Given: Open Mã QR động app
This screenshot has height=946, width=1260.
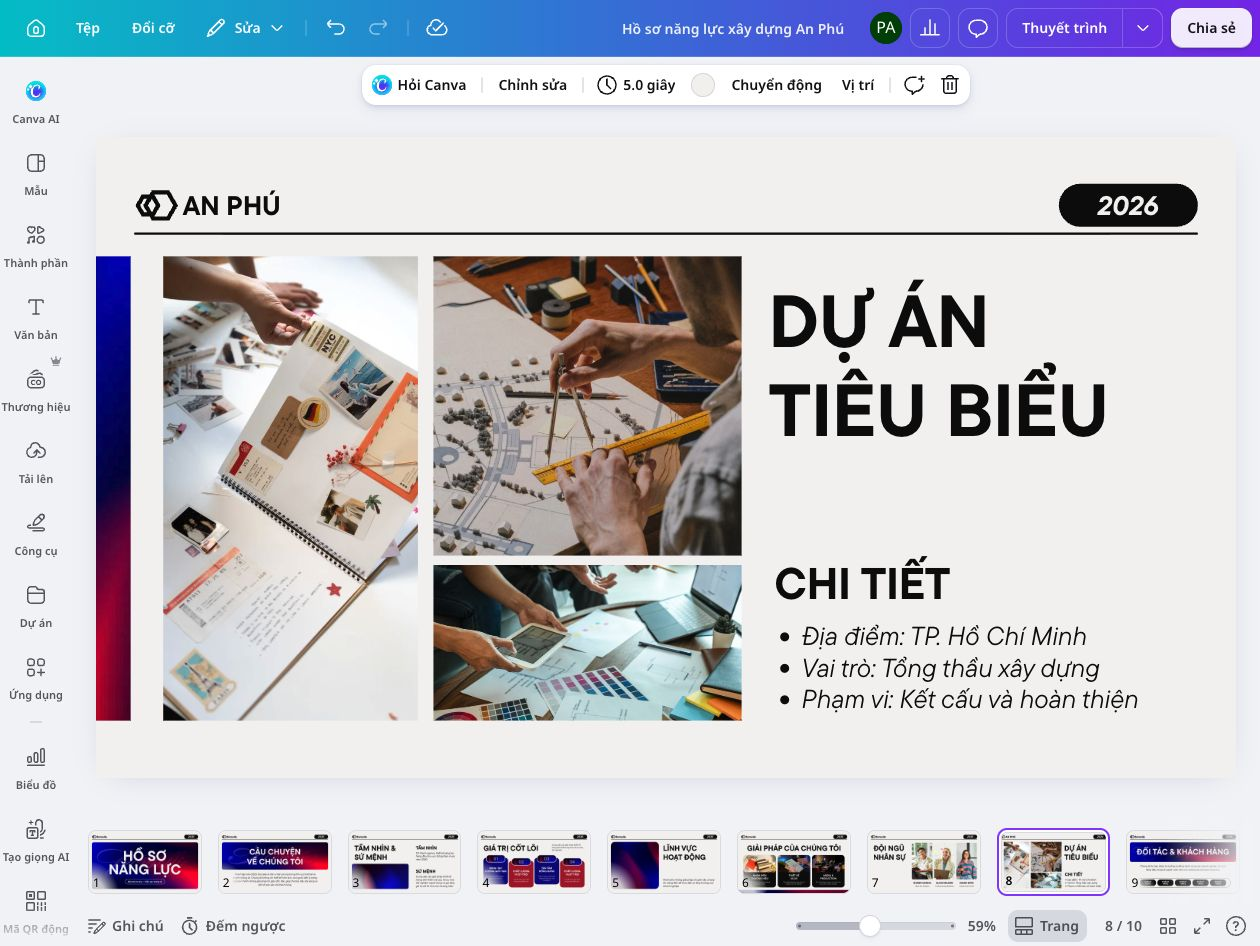Looking at the screenshot, I should [x=36, y=912].
